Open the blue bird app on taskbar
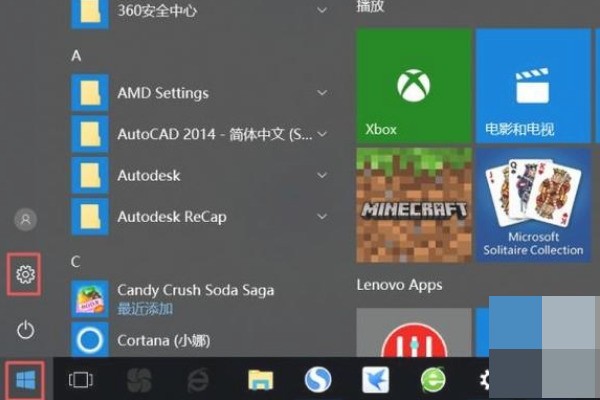The image size is (600, 400). [375, 380]
